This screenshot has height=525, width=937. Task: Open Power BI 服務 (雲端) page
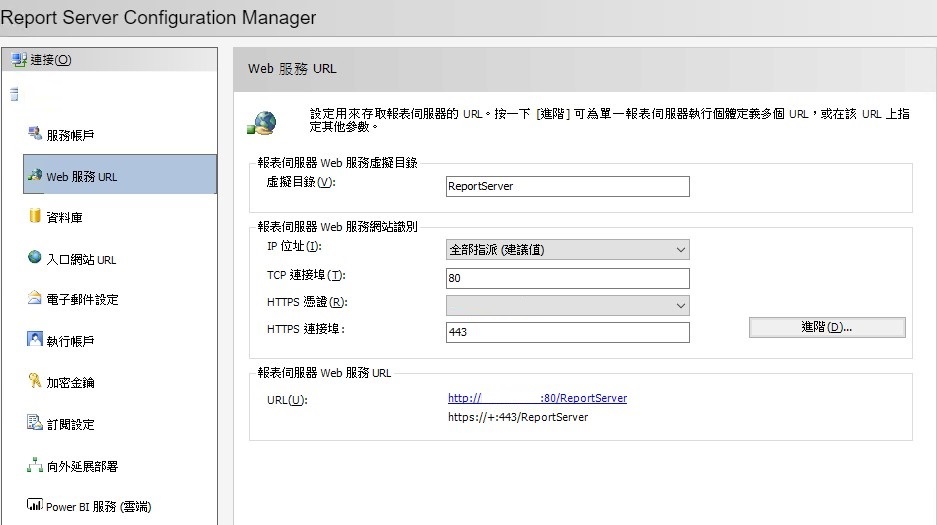[98, 507]
